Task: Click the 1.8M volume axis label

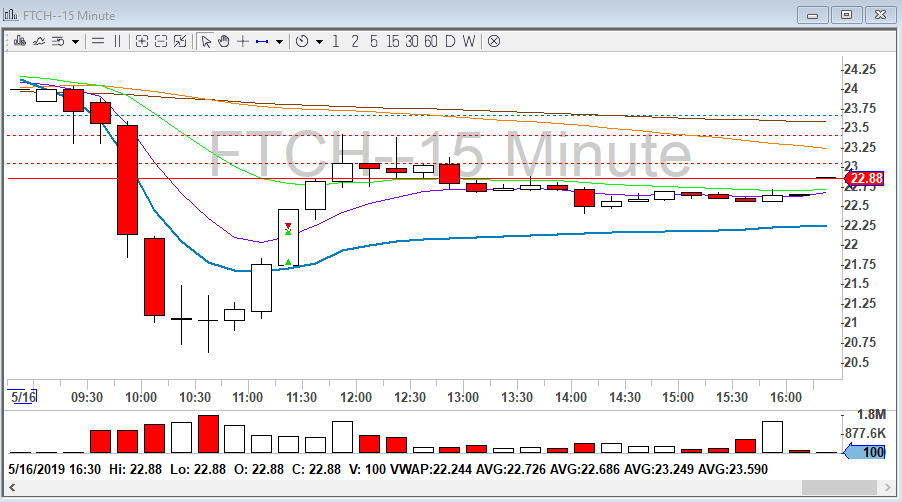Action: (x=871, y=414)
